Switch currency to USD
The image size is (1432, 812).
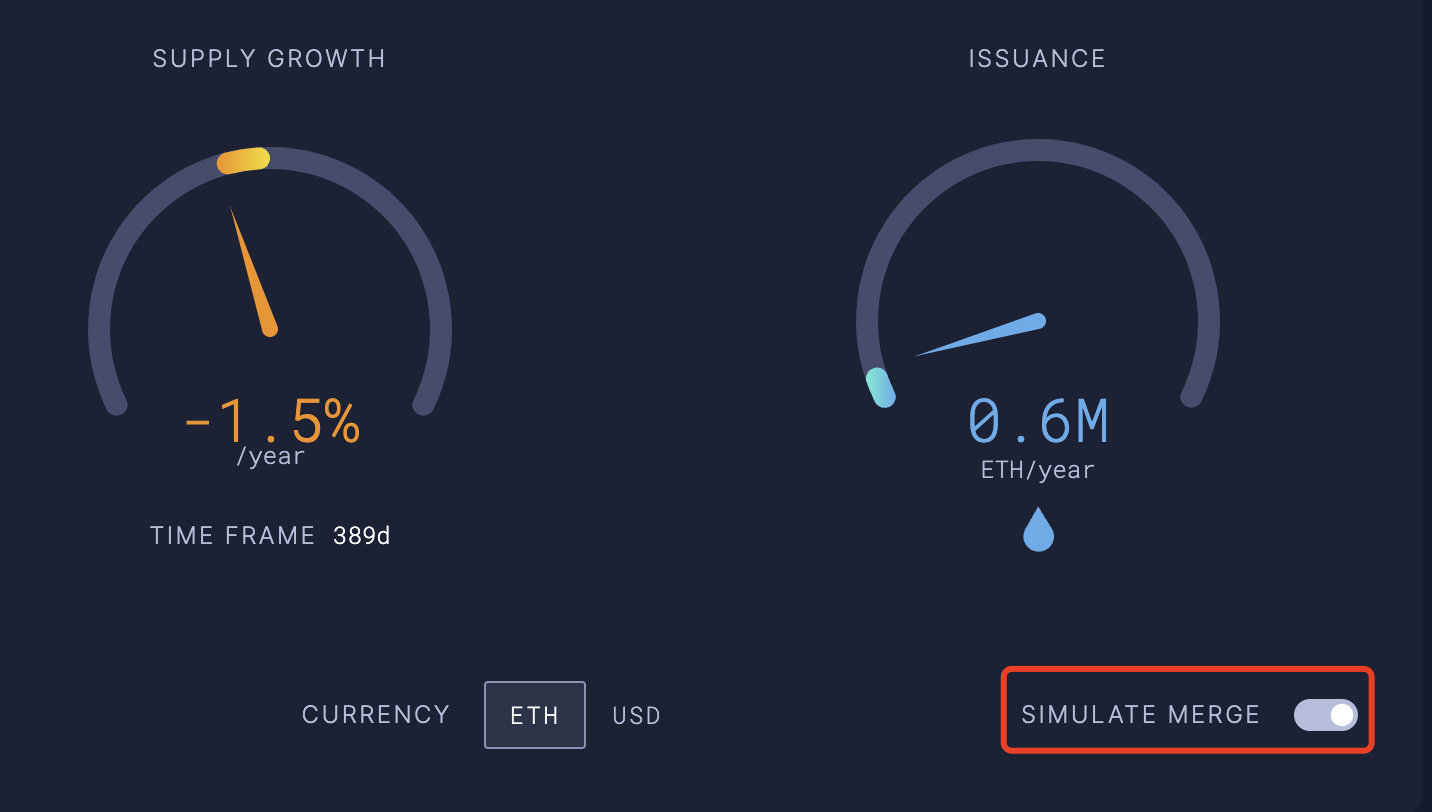(x=637, y=716)
